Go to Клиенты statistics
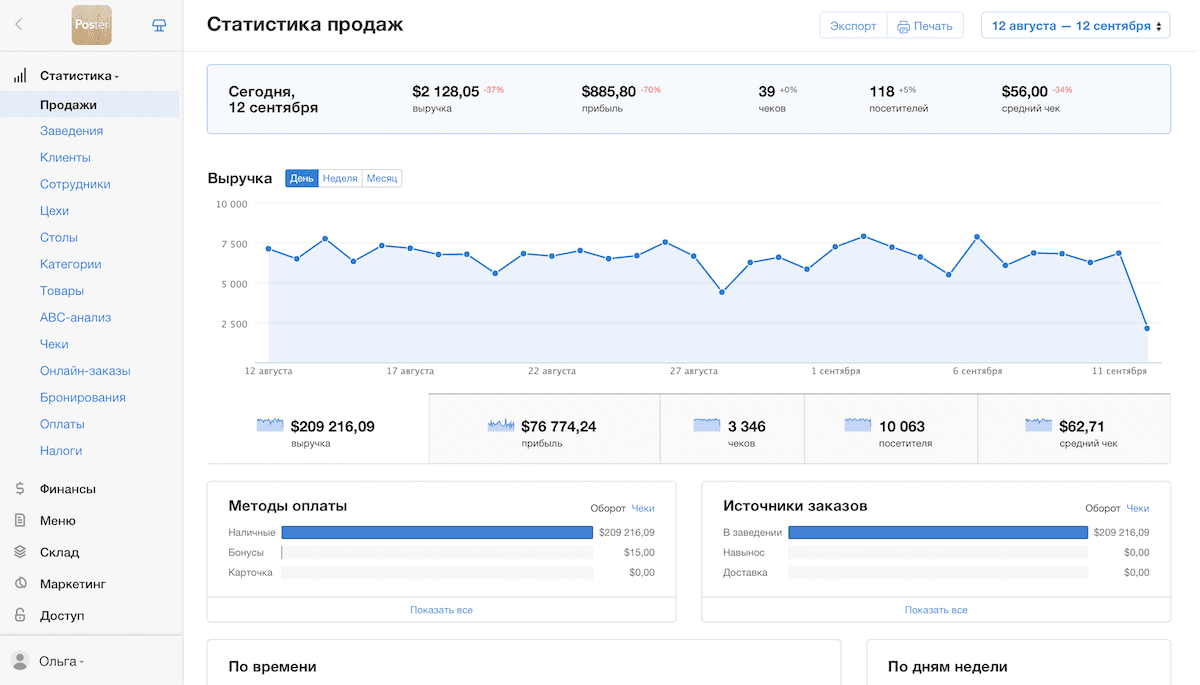This screenshot has width=1200, height=685. point(65,157)
